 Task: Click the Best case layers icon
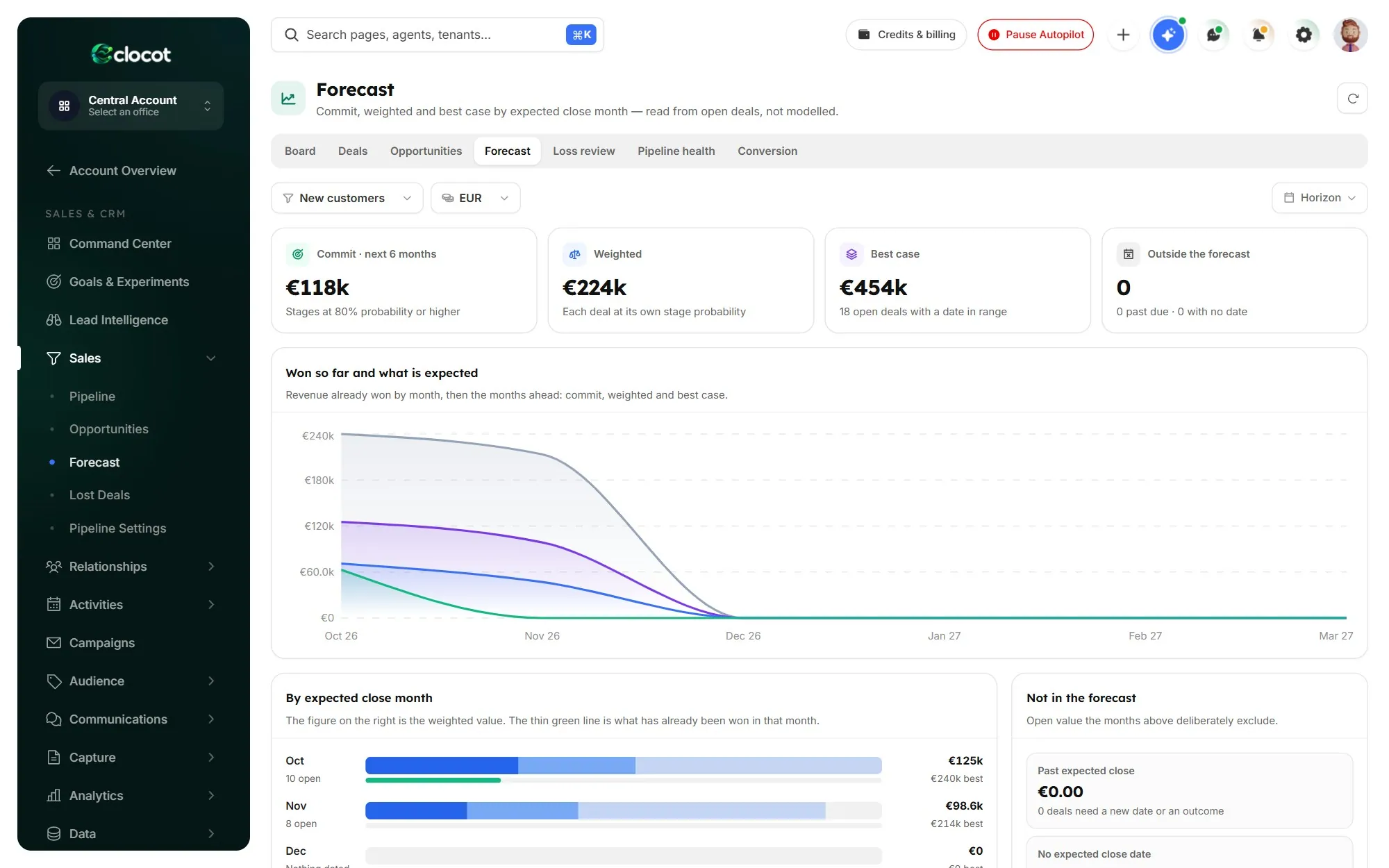click(851, 254)
